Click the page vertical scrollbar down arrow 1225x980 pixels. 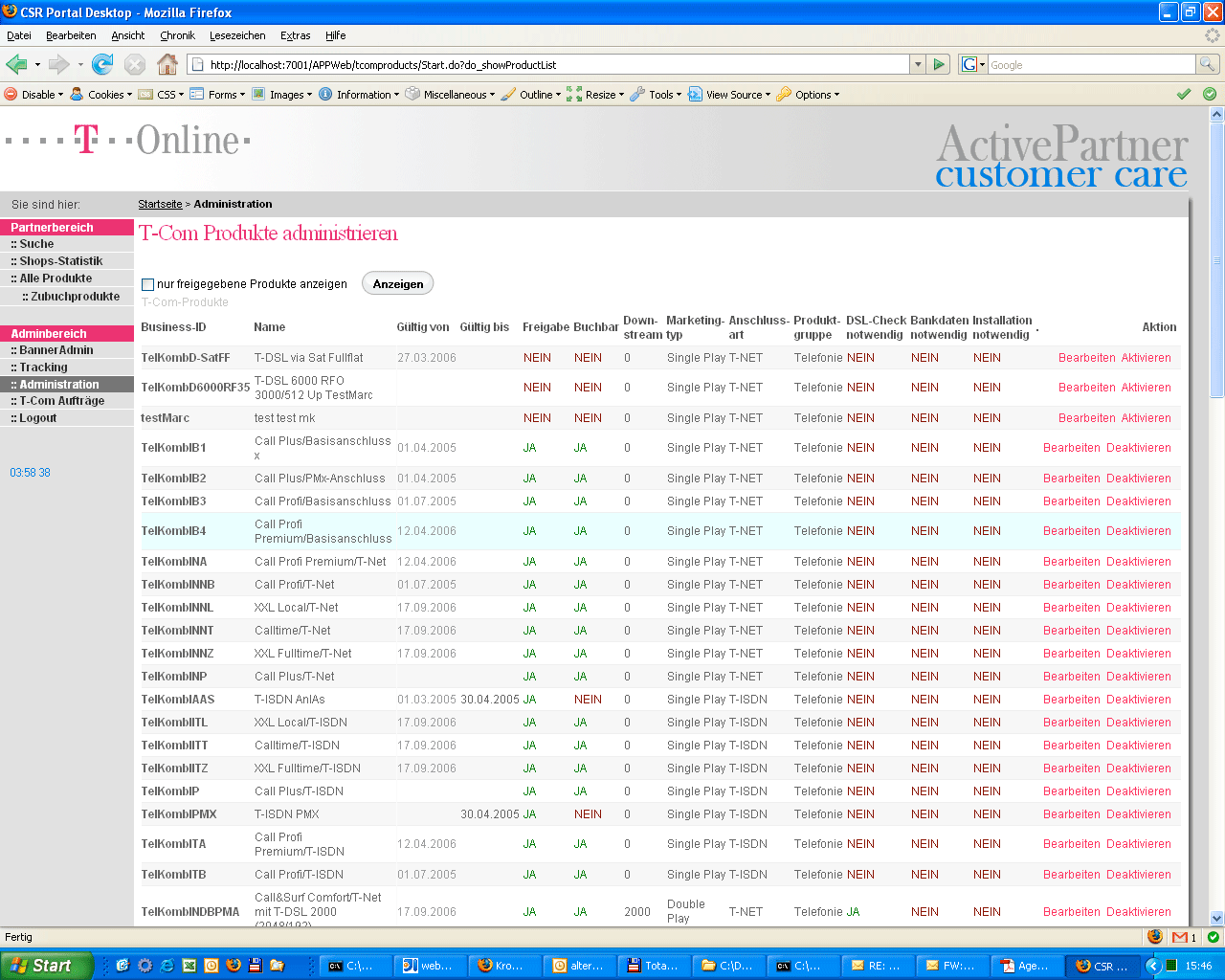tap(1216, 917)
